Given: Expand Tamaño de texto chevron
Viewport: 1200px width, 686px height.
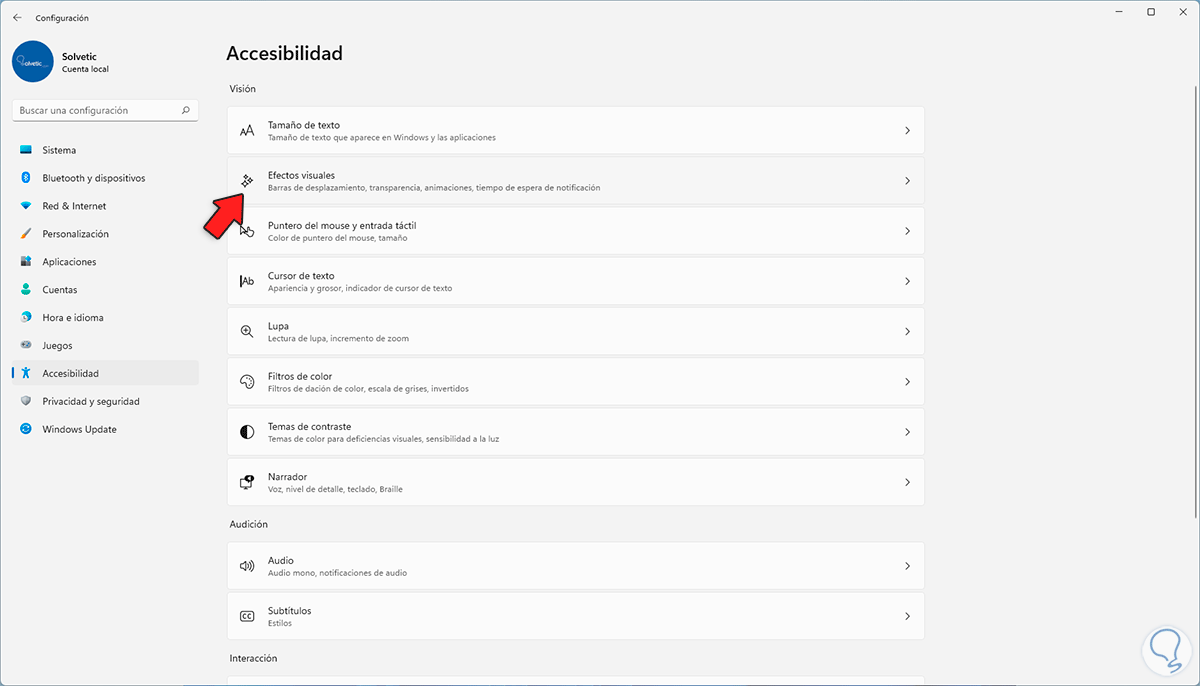Looking at the screenshot, I should click(907, 131).
